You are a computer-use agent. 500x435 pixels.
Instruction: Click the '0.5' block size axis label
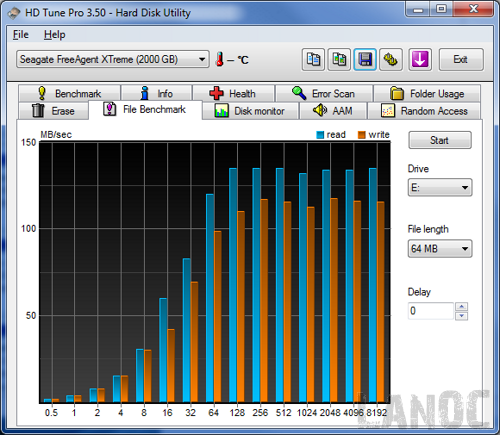(x=51, y=413)
